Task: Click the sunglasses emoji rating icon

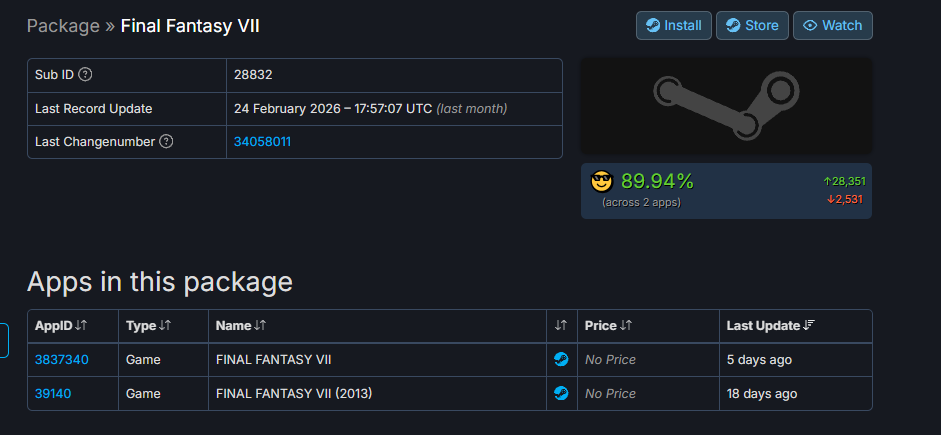Action: [601, 181]
